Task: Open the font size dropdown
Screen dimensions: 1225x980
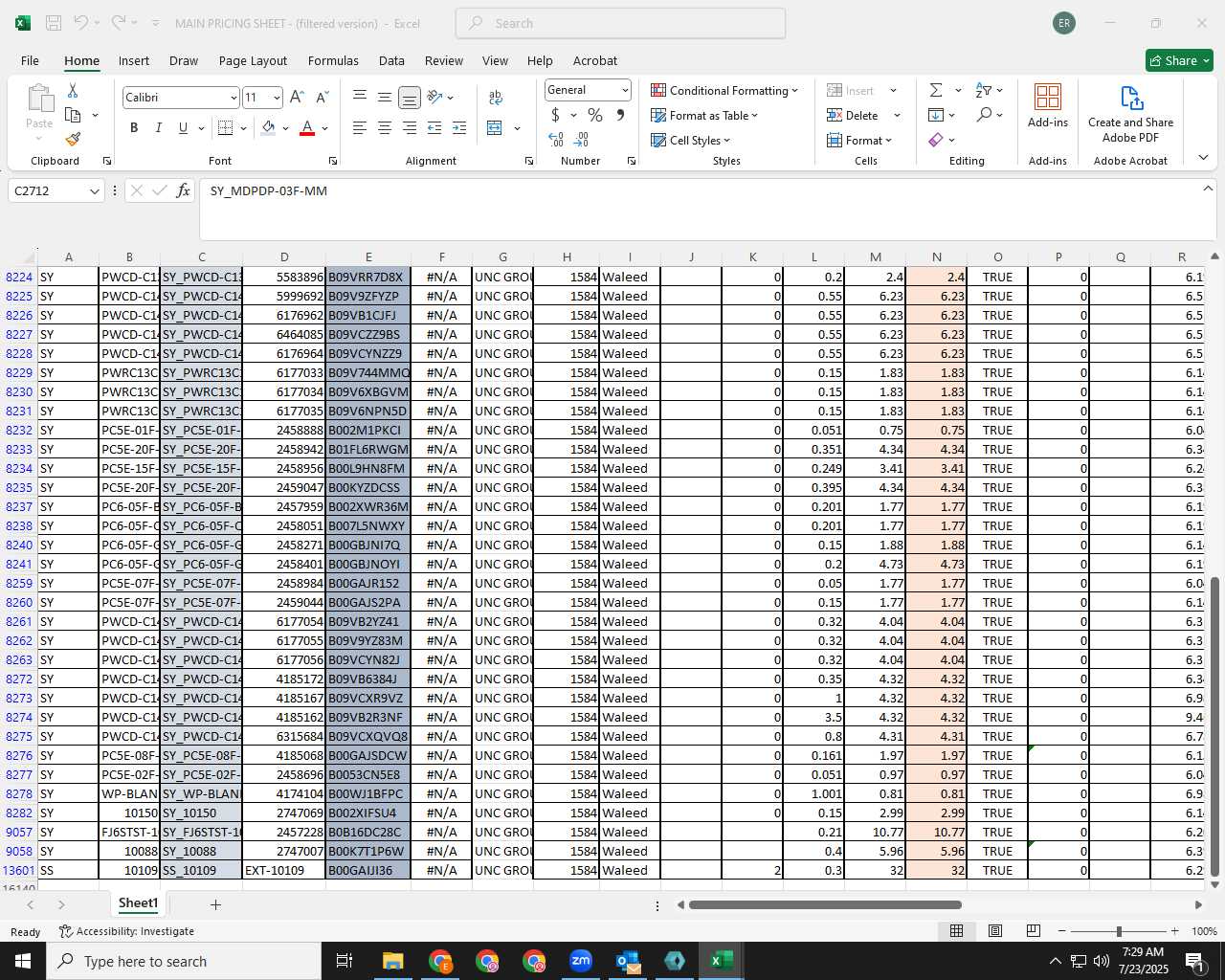Action: click(x=277, y=98)
